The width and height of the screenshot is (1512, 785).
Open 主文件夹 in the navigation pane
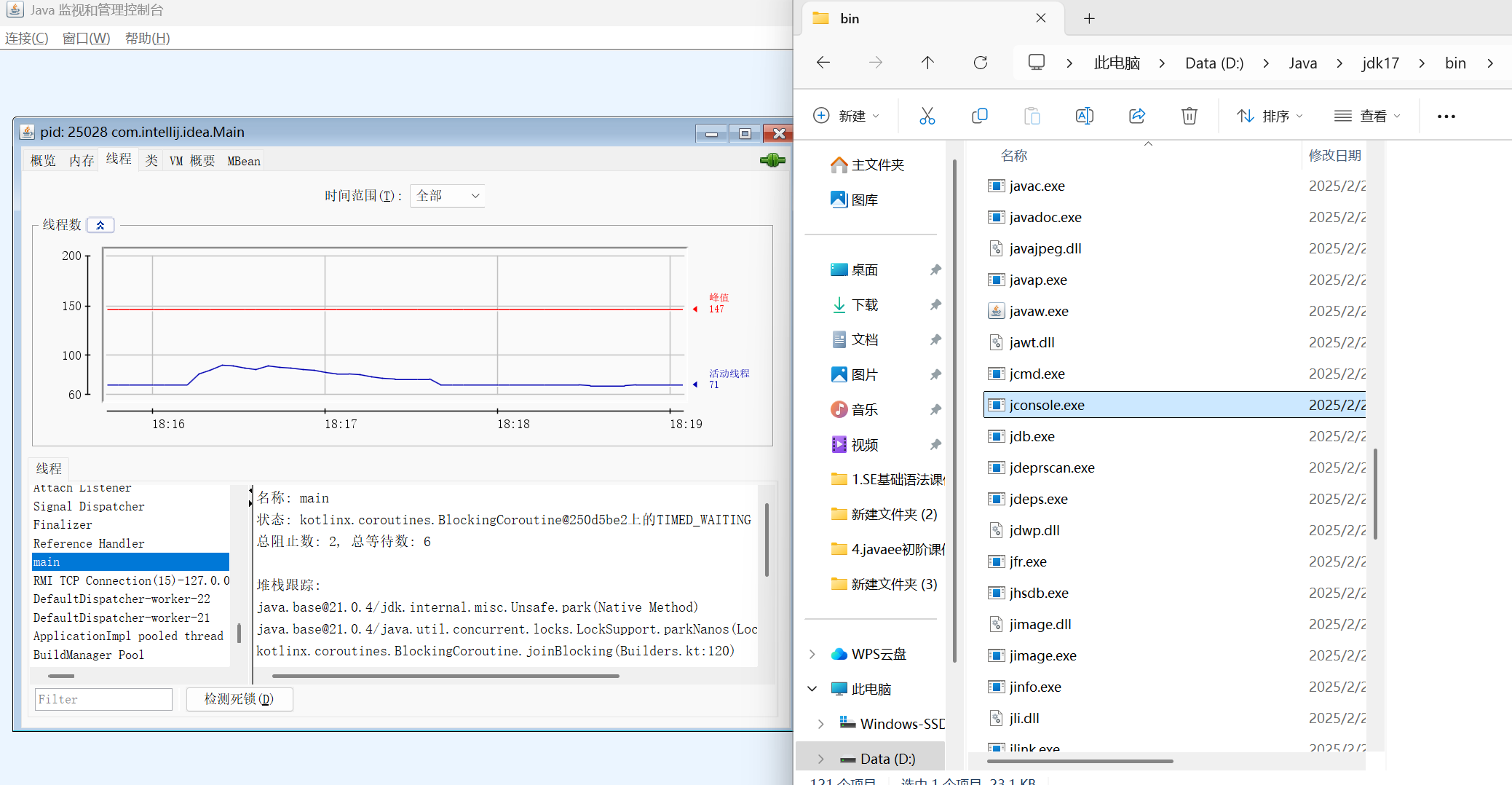[868, 165]
